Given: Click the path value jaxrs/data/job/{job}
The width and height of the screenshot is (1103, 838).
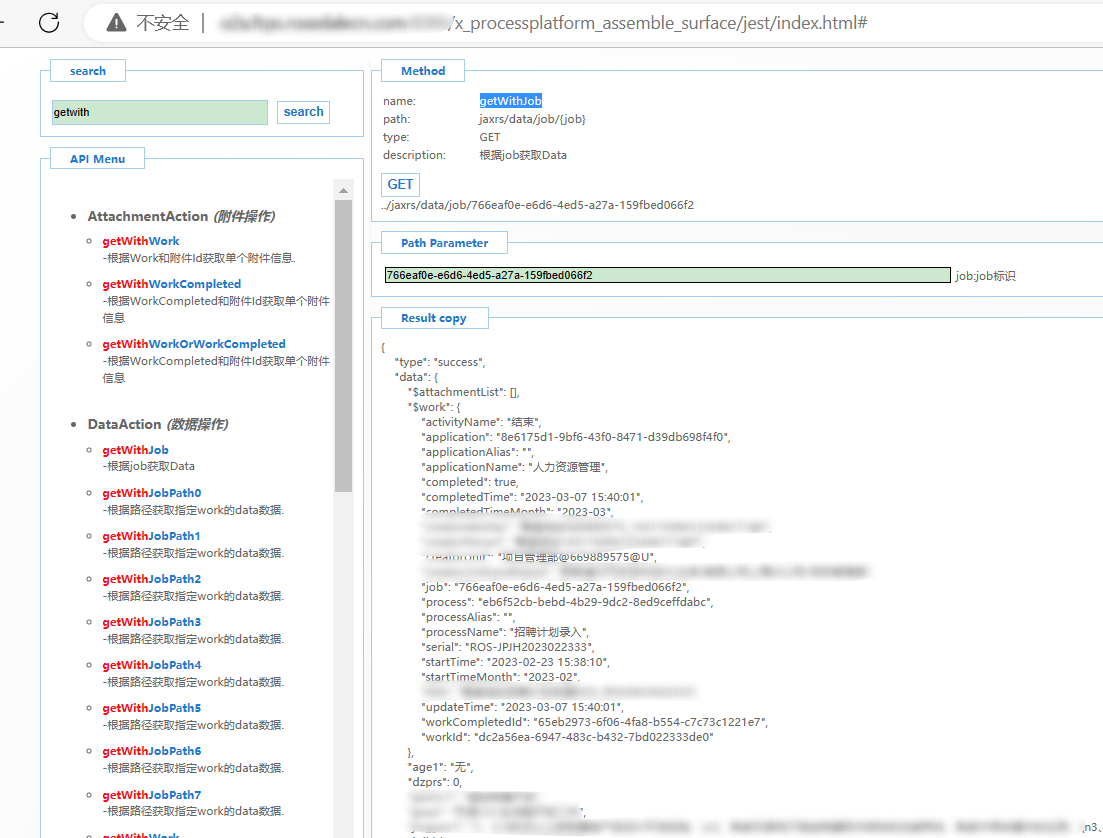Looking at the screenshot, I should [533, 119].
